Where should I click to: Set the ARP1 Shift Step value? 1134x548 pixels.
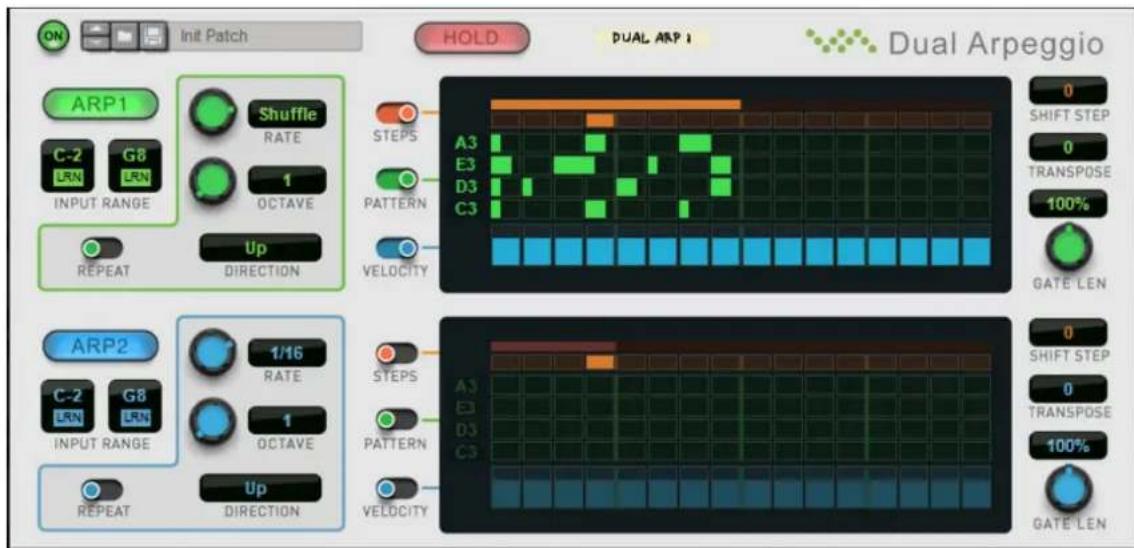point(1068,91)
